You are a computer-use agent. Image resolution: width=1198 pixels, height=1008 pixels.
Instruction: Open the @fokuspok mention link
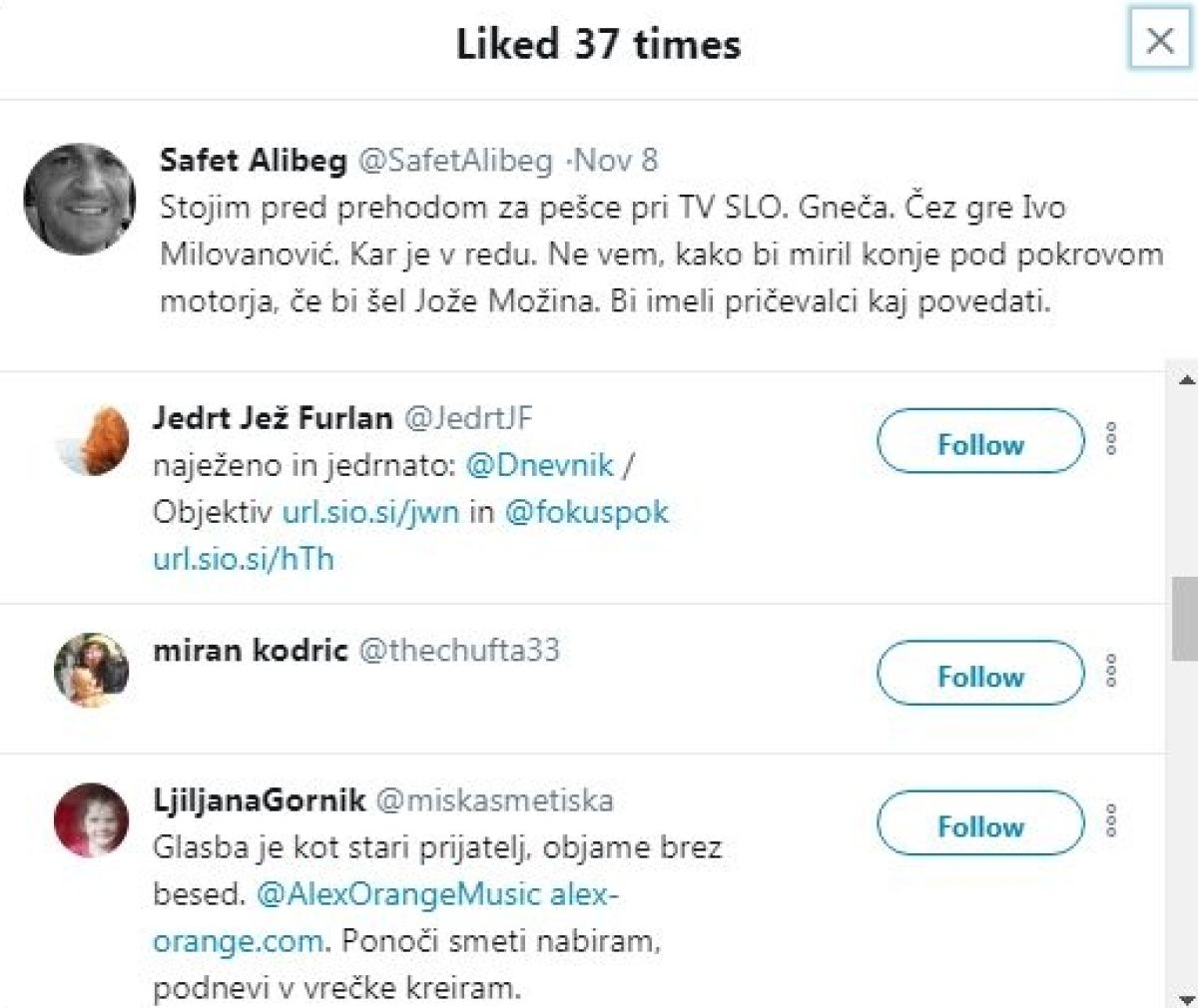tap(587, 513)
